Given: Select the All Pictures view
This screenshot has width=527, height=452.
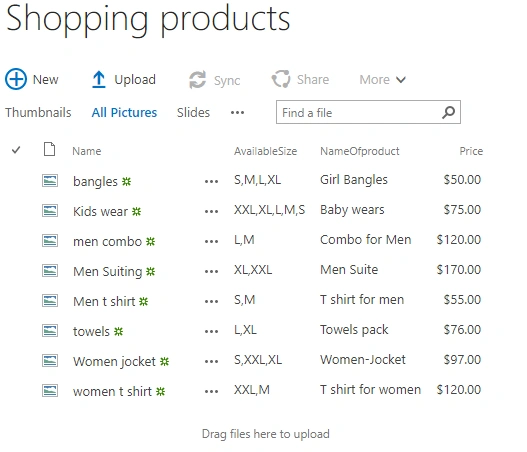Looking at the screenshot, I should 124,113.
